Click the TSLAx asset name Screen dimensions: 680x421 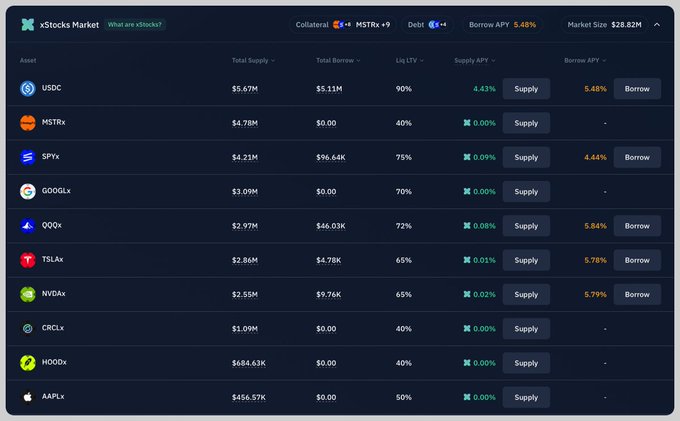coord(52,259)
